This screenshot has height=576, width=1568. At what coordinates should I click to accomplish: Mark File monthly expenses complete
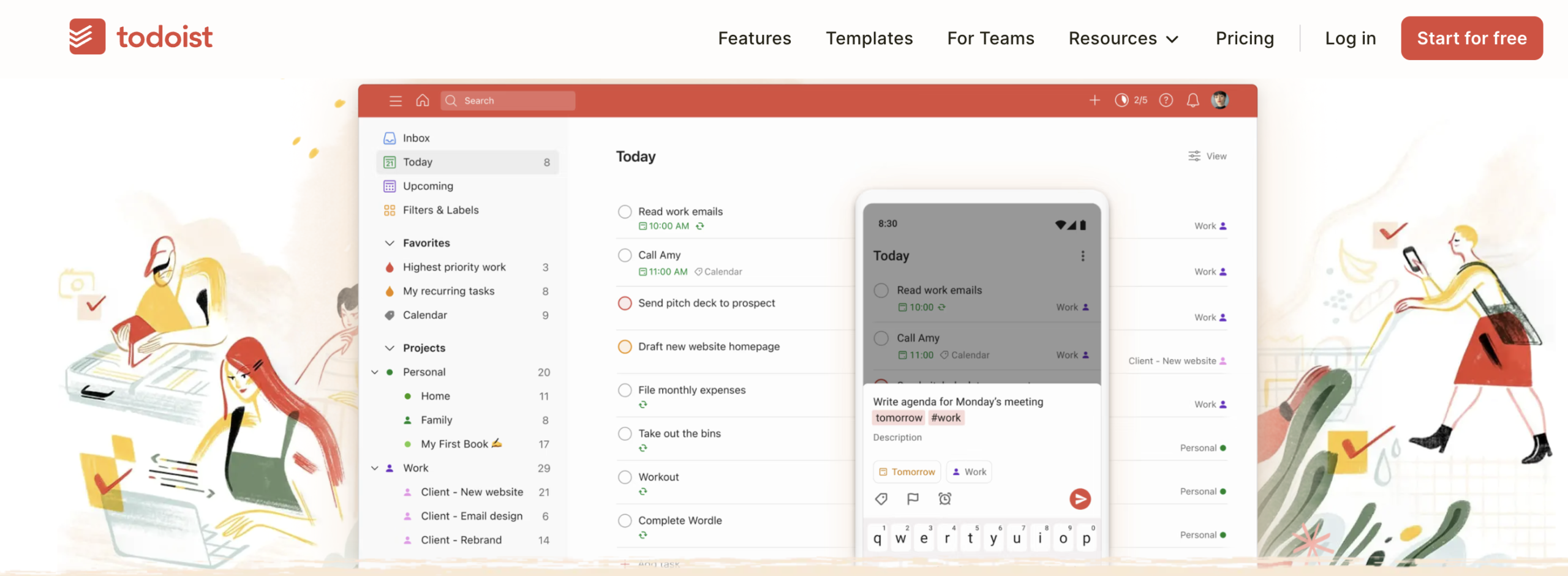tap(625, 391)
